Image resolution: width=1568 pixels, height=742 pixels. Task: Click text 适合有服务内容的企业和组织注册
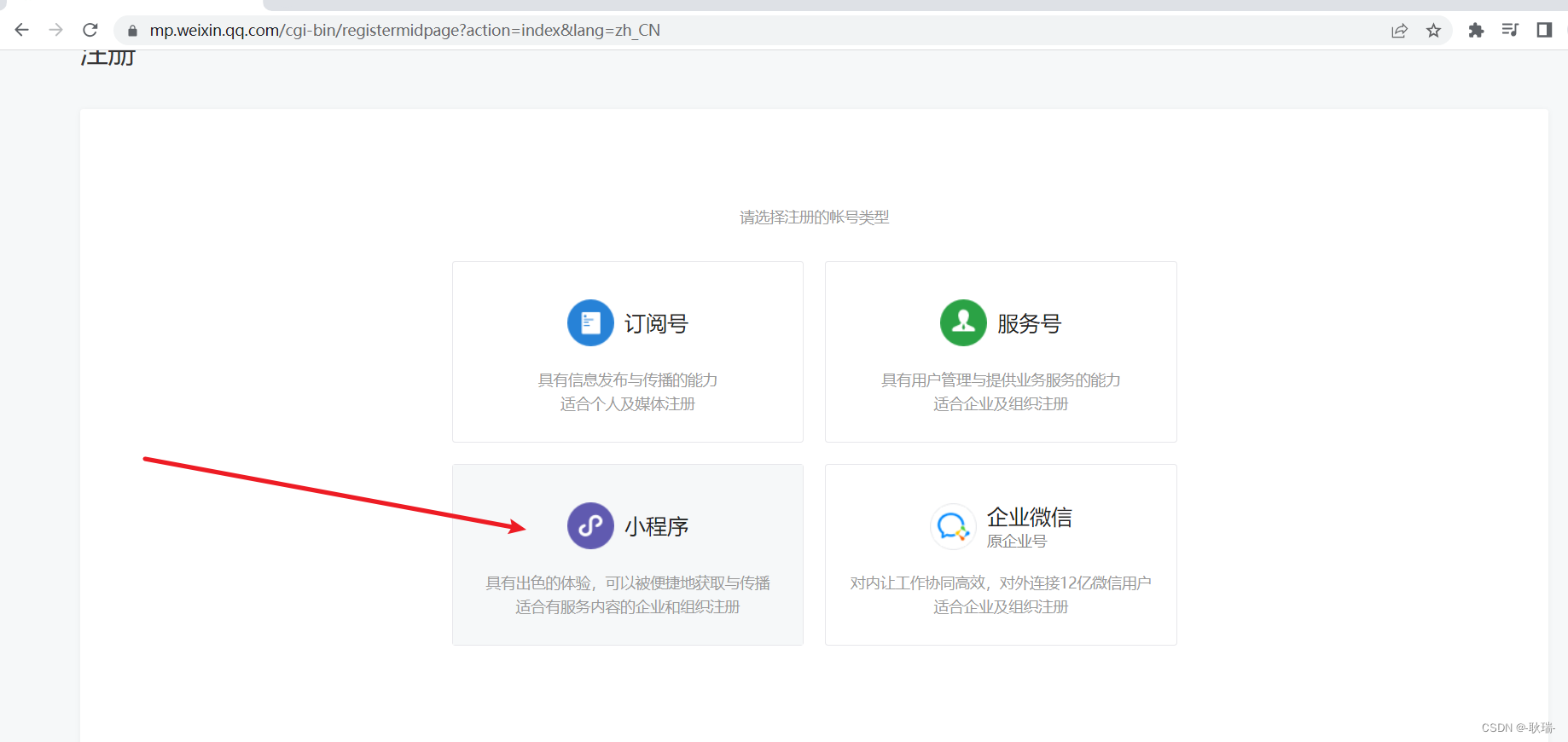coord(628,607)
